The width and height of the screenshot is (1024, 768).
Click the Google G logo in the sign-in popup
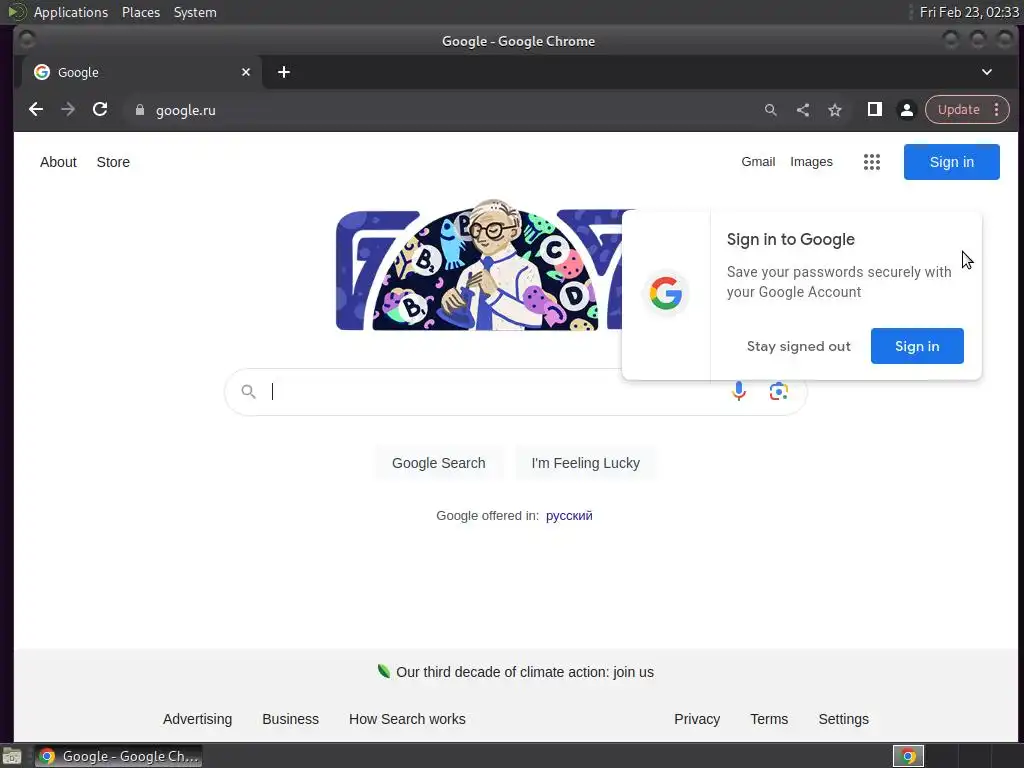665,293
